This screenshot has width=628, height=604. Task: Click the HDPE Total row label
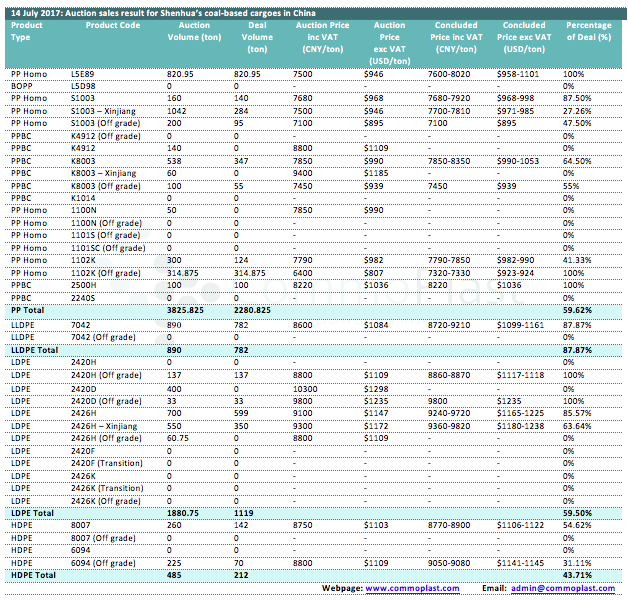35,576
